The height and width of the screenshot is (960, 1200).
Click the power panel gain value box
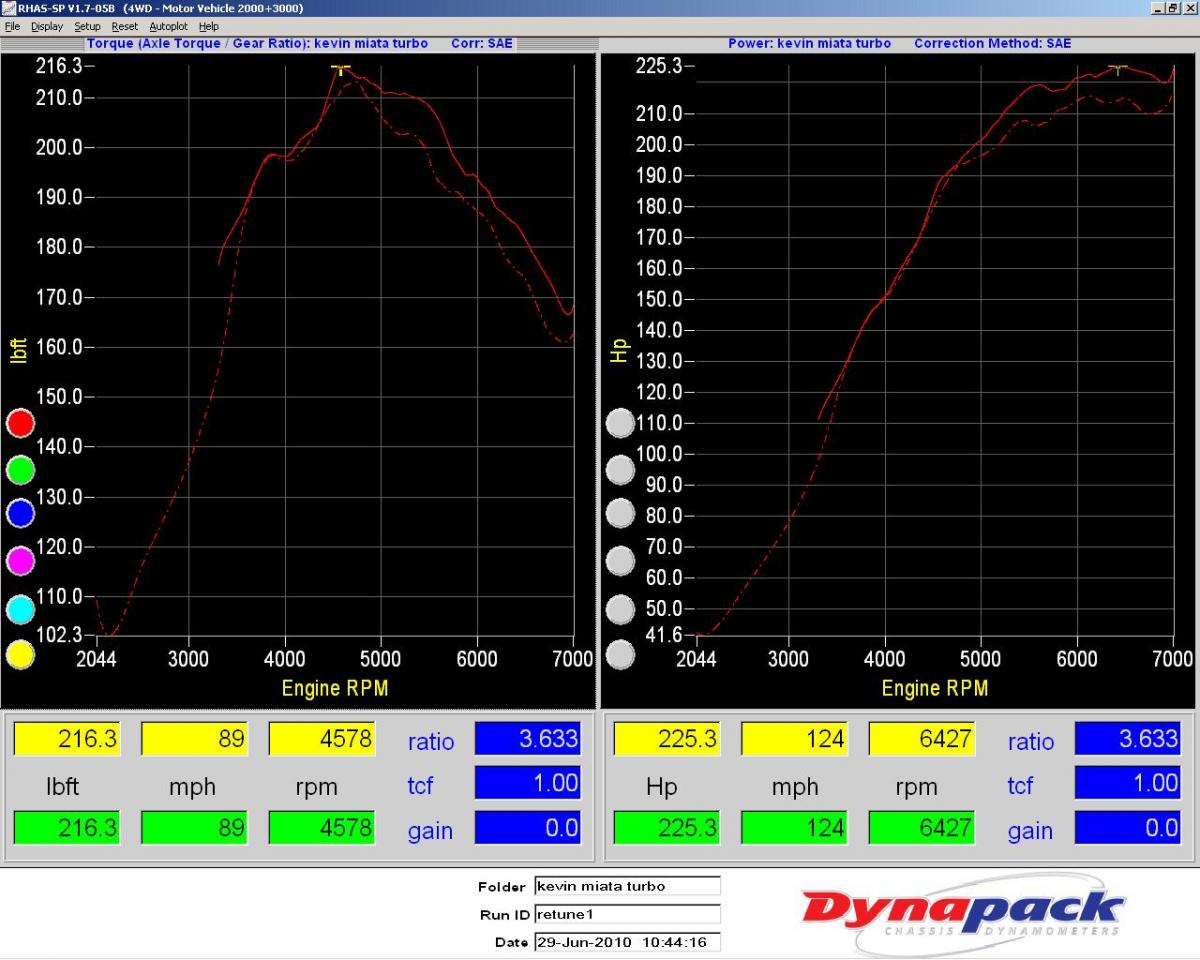click(1127, 827)
